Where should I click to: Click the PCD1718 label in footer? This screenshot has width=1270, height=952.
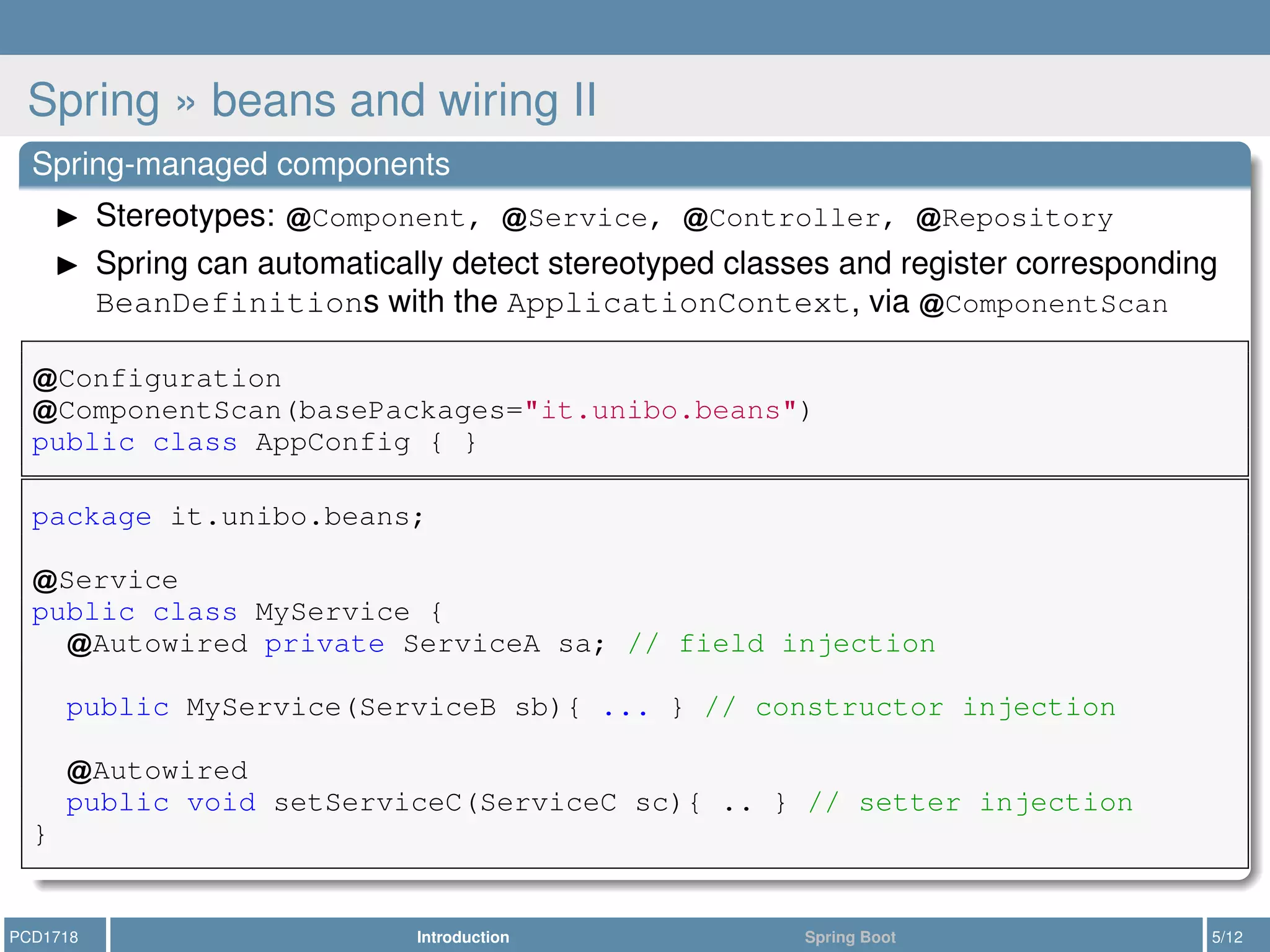(x=44, y=937)
